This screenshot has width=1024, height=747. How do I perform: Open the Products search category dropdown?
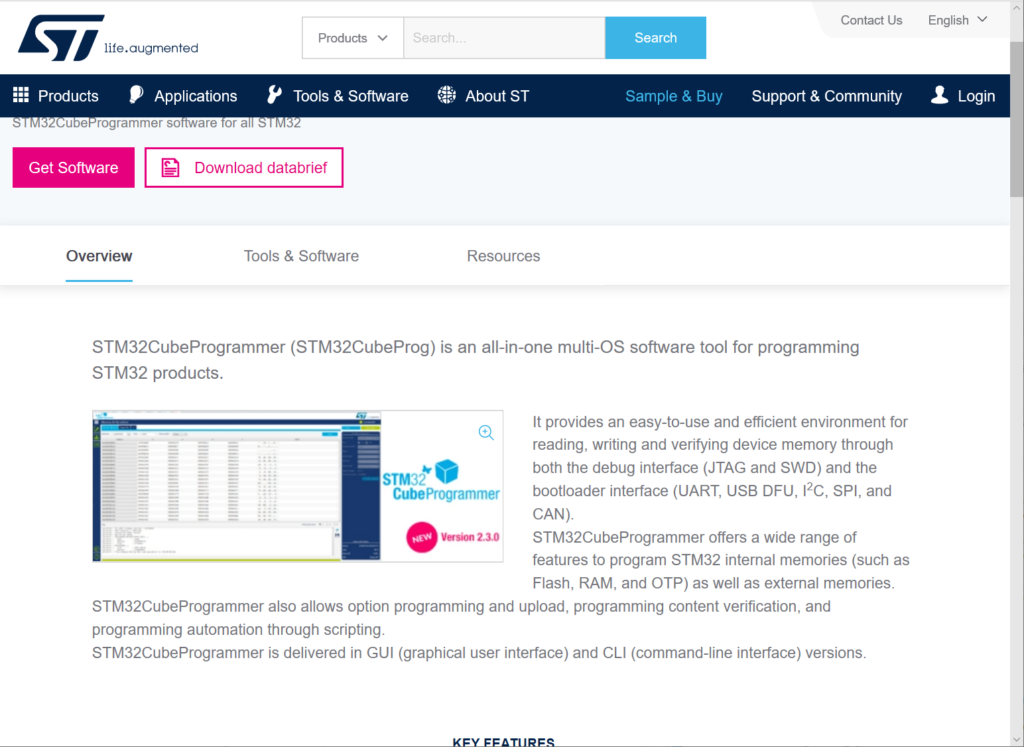[x=351, y=37]
